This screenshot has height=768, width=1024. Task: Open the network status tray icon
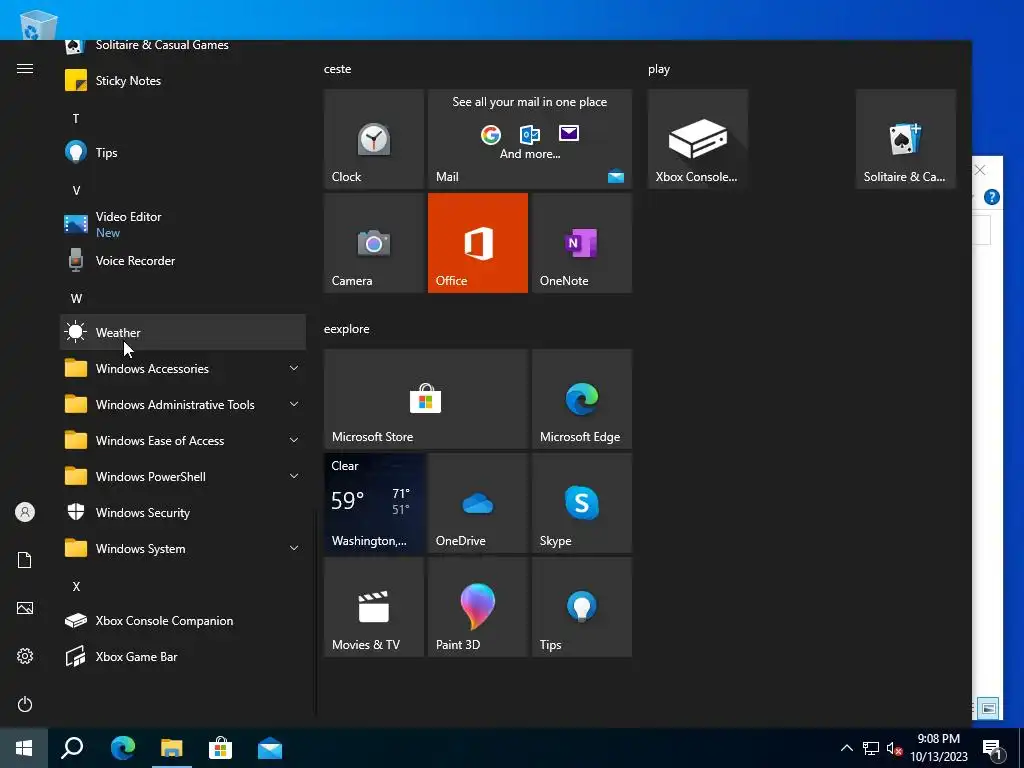(x=871, y=748)
